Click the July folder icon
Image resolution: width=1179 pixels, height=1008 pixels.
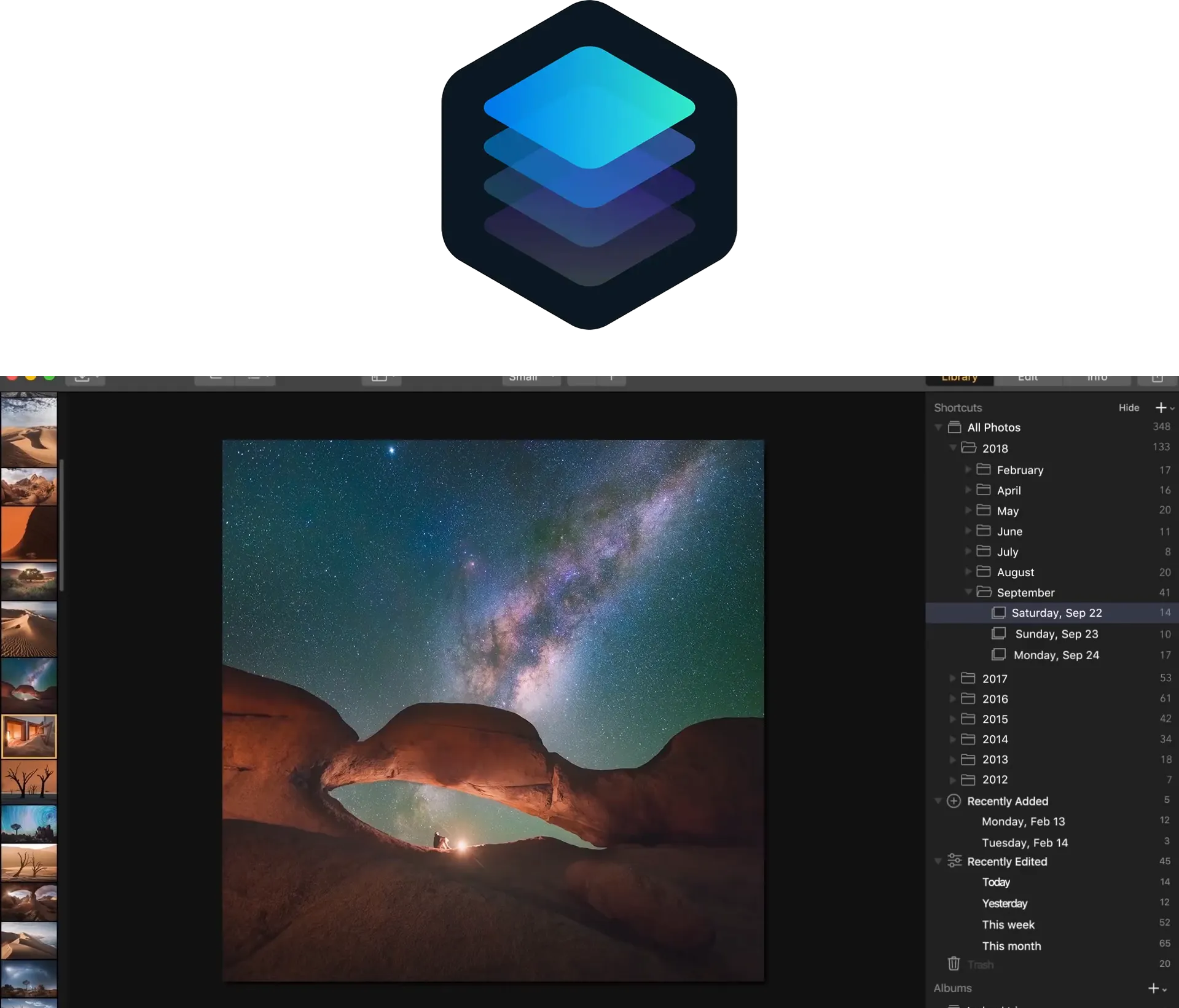[984, 551]
